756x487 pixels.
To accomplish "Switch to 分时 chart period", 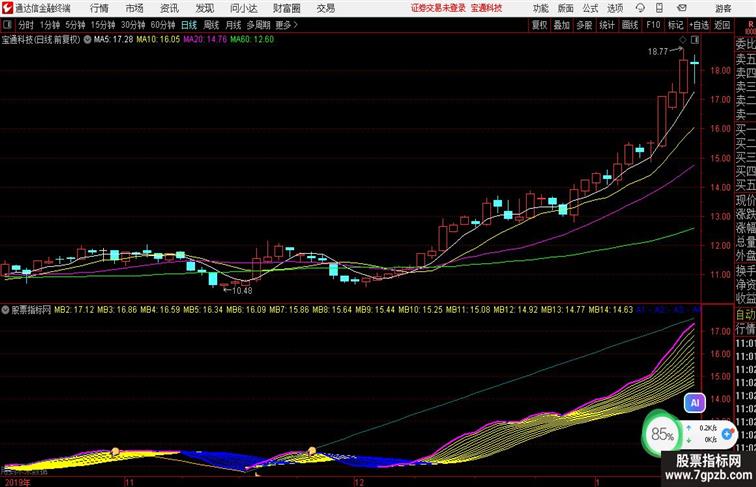I will click(26, 25).
